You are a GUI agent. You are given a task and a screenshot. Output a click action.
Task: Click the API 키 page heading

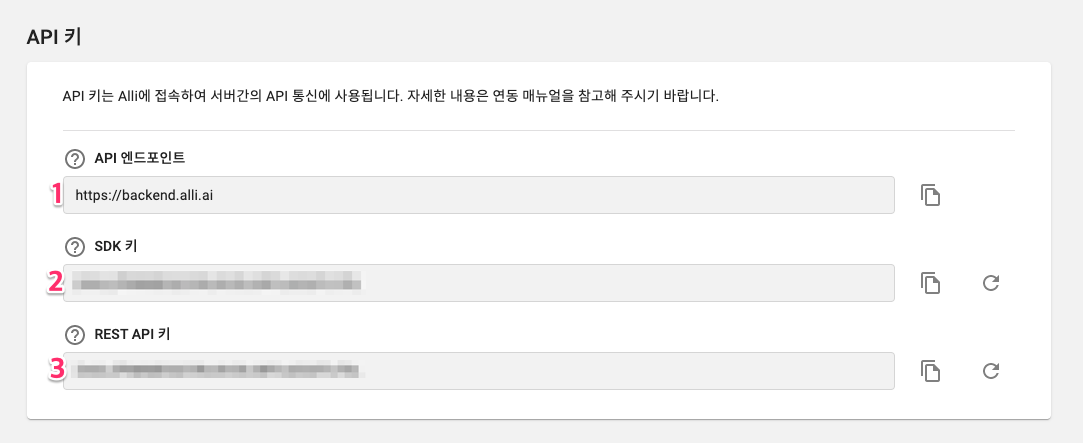coord(54,37)
